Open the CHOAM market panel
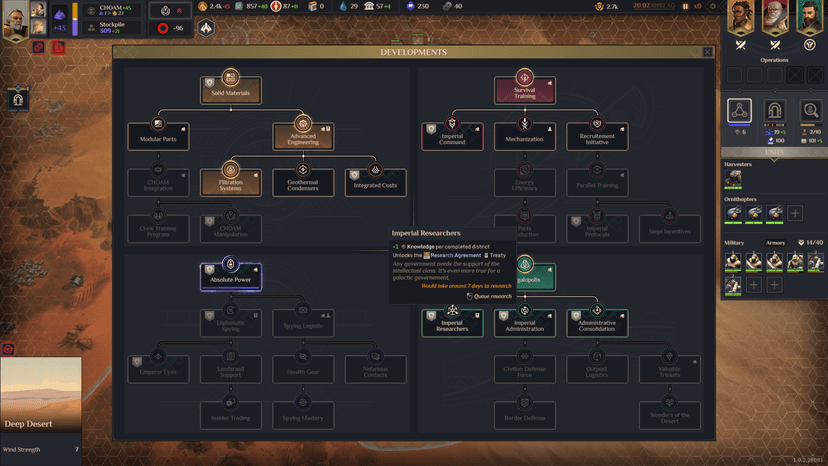The height and width of the screenshot is (466, 828). pyautogui.click(x=112, y=10)
